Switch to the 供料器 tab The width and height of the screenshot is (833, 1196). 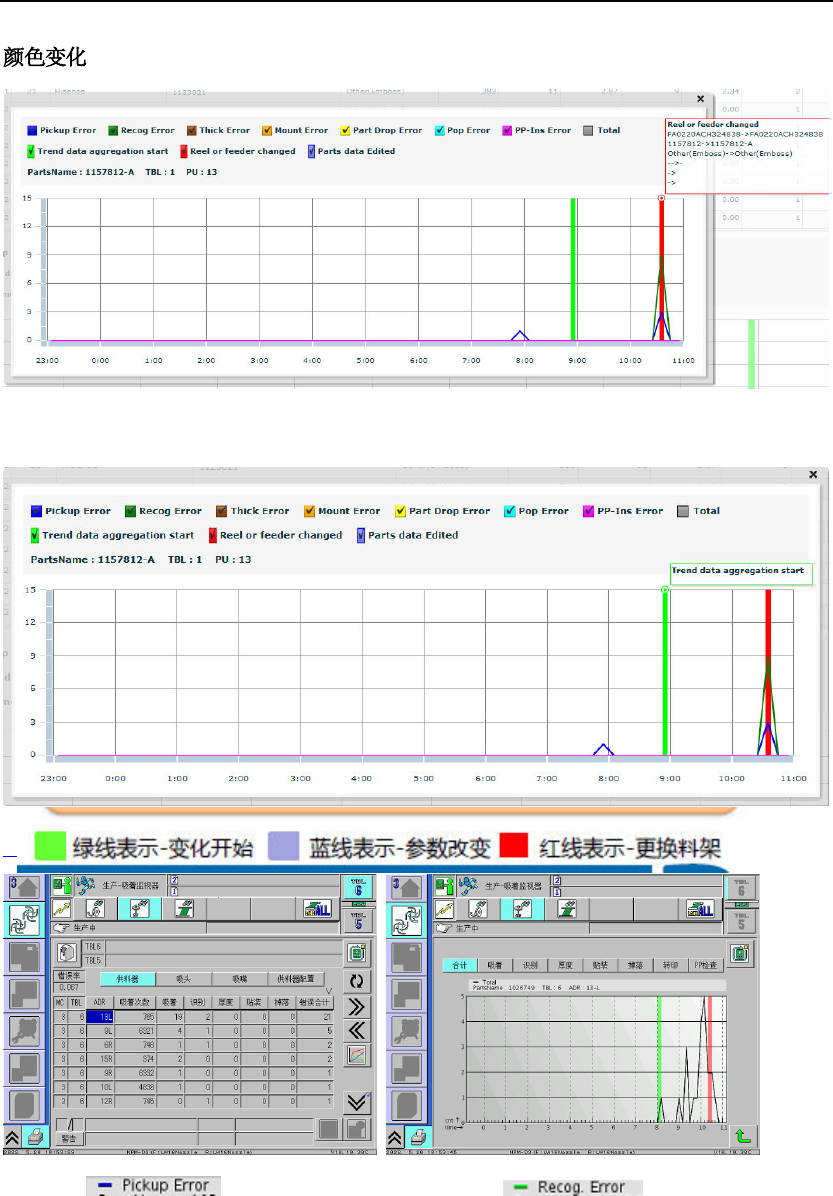127,979
